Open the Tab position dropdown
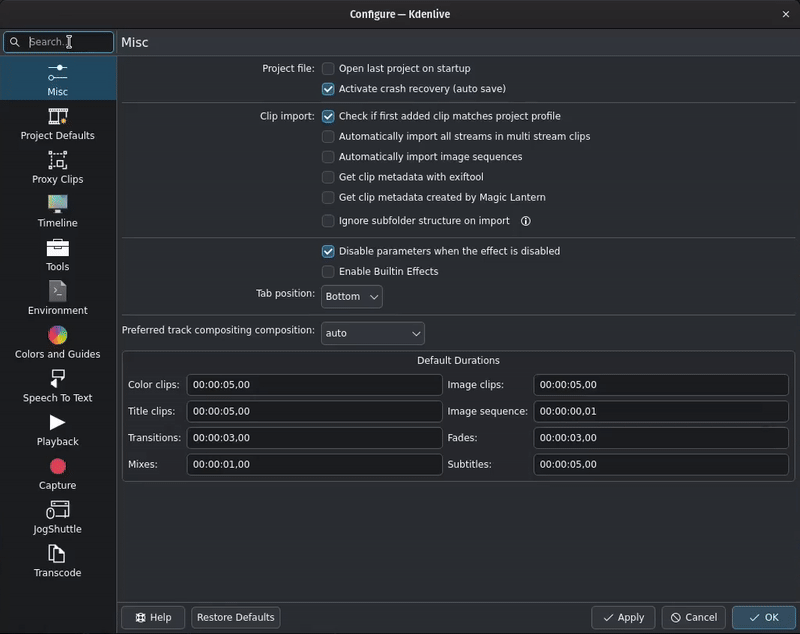 (x=352, y=296)
